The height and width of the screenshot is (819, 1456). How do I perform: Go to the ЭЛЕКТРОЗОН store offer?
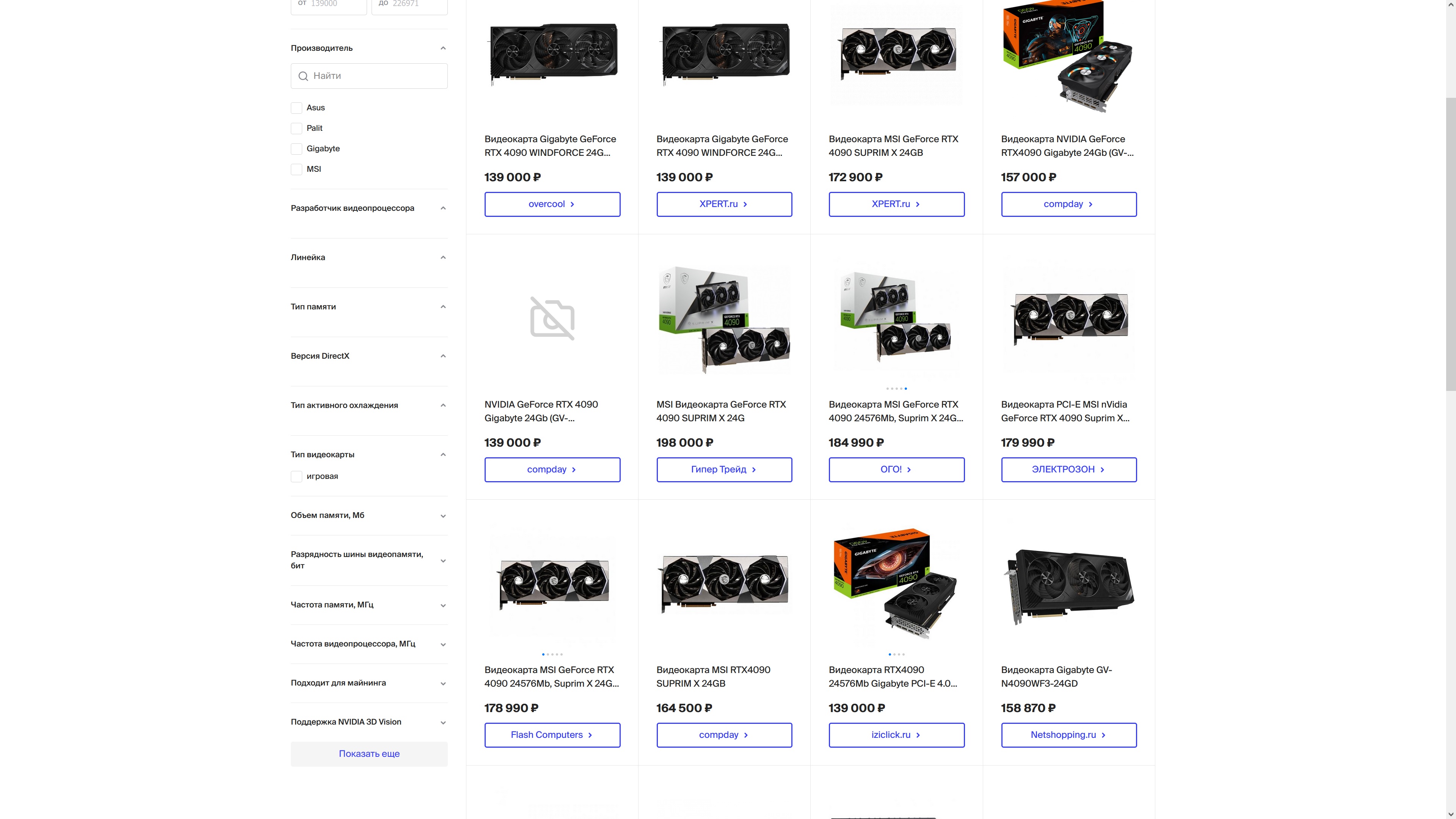(1068, 470)
